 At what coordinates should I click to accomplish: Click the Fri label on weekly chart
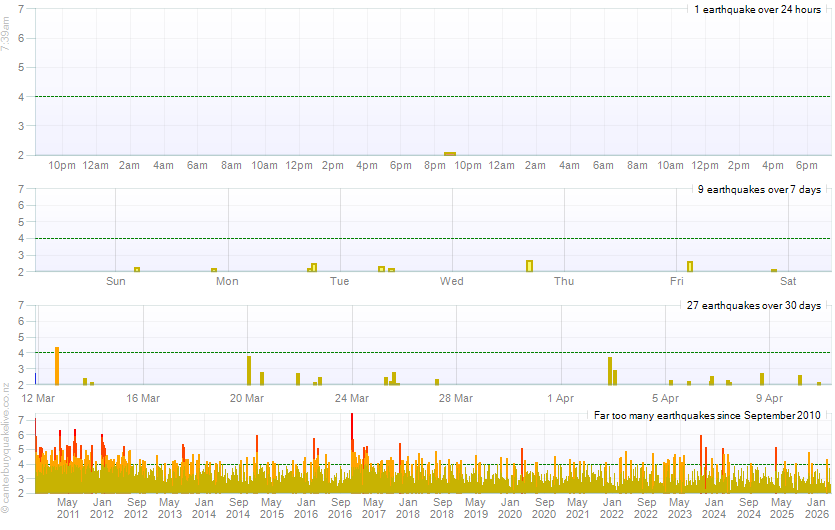coord(677,281)
